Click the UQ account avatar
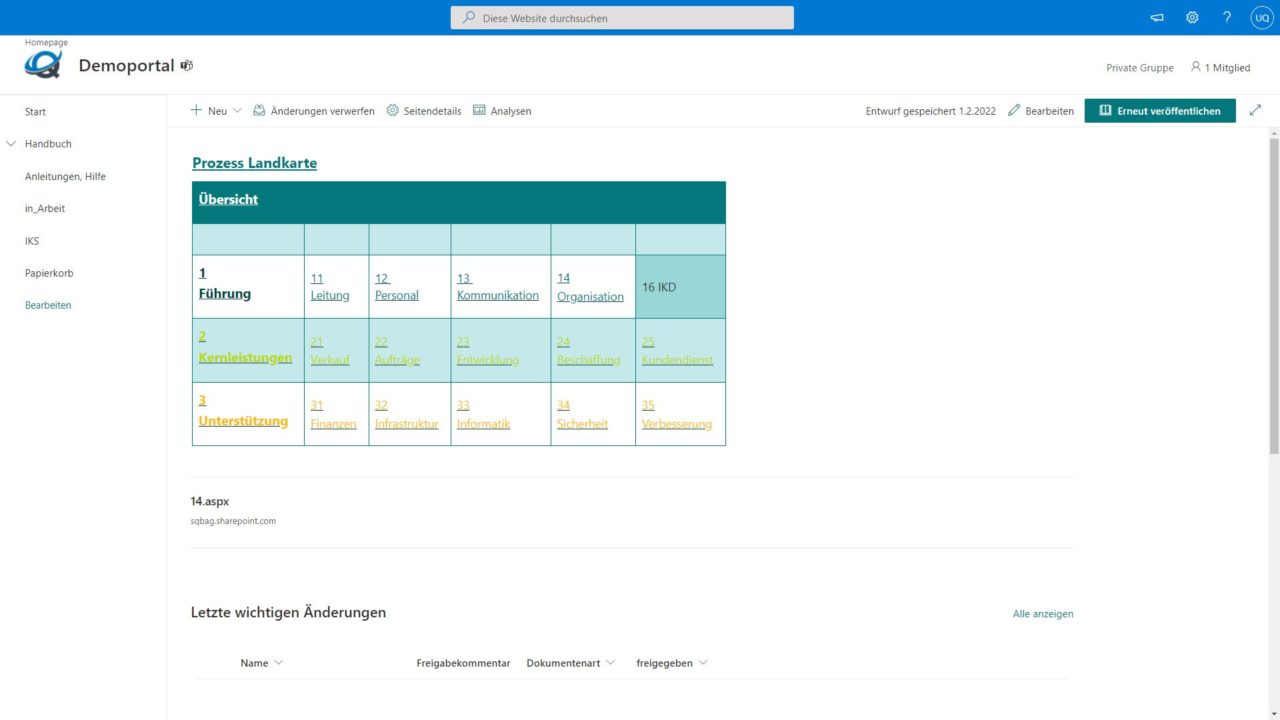The height and width of the screenshot is (720, 1280). tap(1261, 17)
